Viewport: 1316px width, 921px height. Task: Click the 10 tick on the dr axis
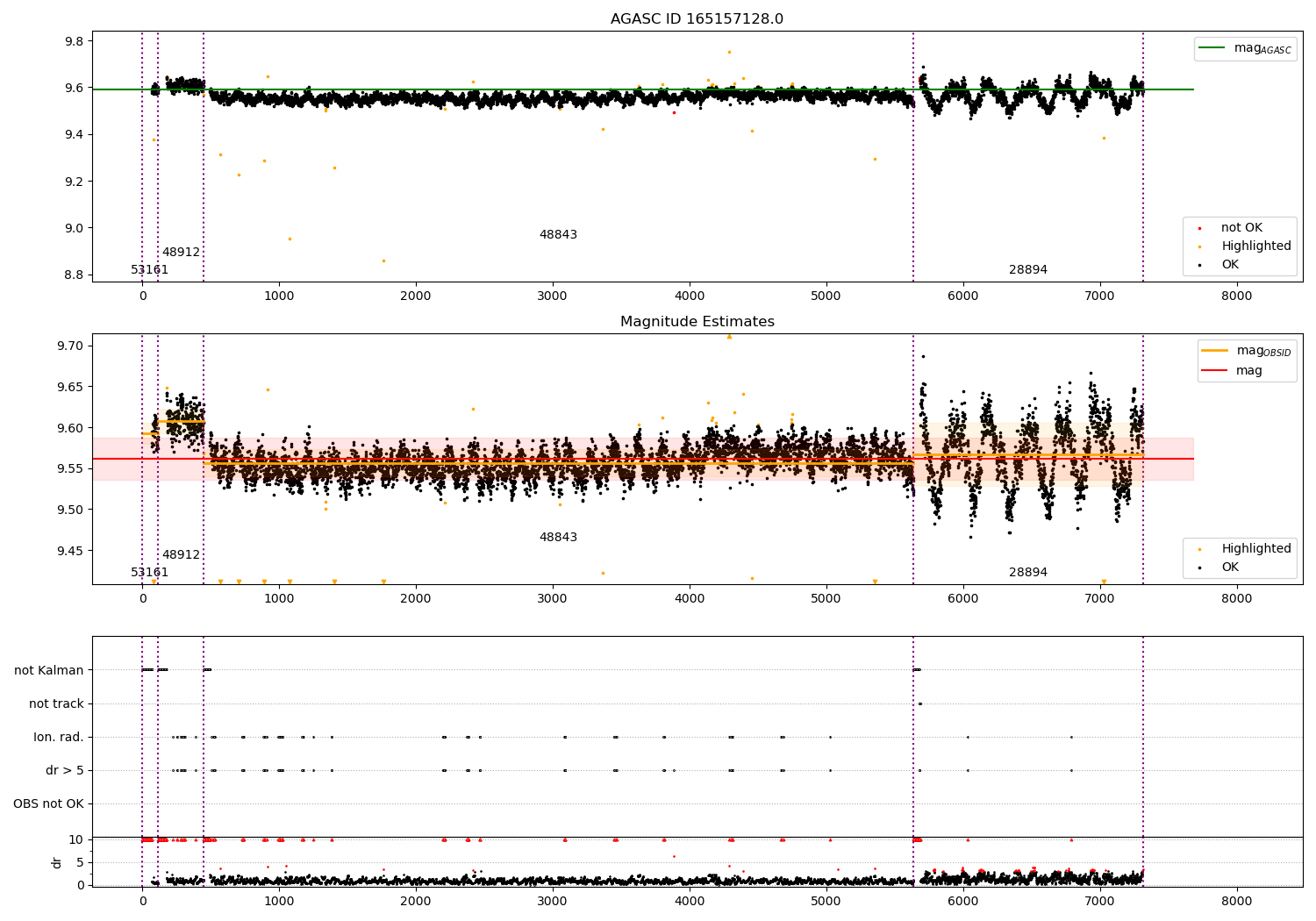point(76,839)
